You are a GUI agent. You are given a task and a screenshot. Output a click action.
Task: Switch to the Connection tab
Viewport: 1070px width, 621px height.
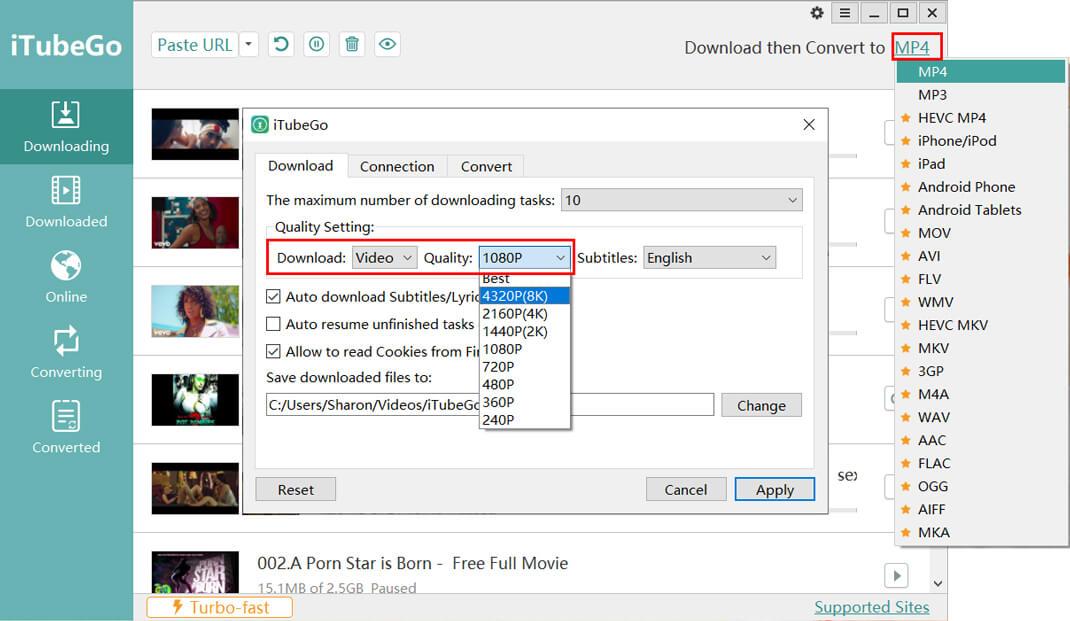[x=397, y=167]
